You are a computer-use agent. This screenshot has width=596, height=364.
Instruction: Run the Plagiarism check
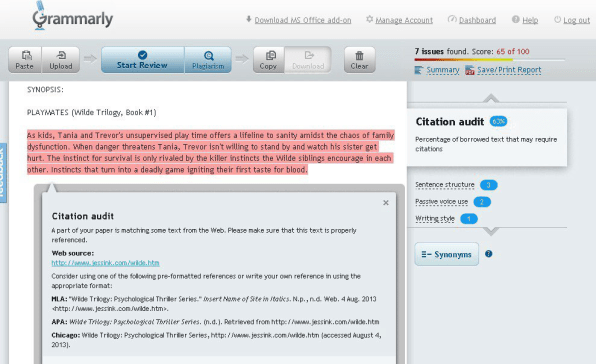(x=208, y=60)
